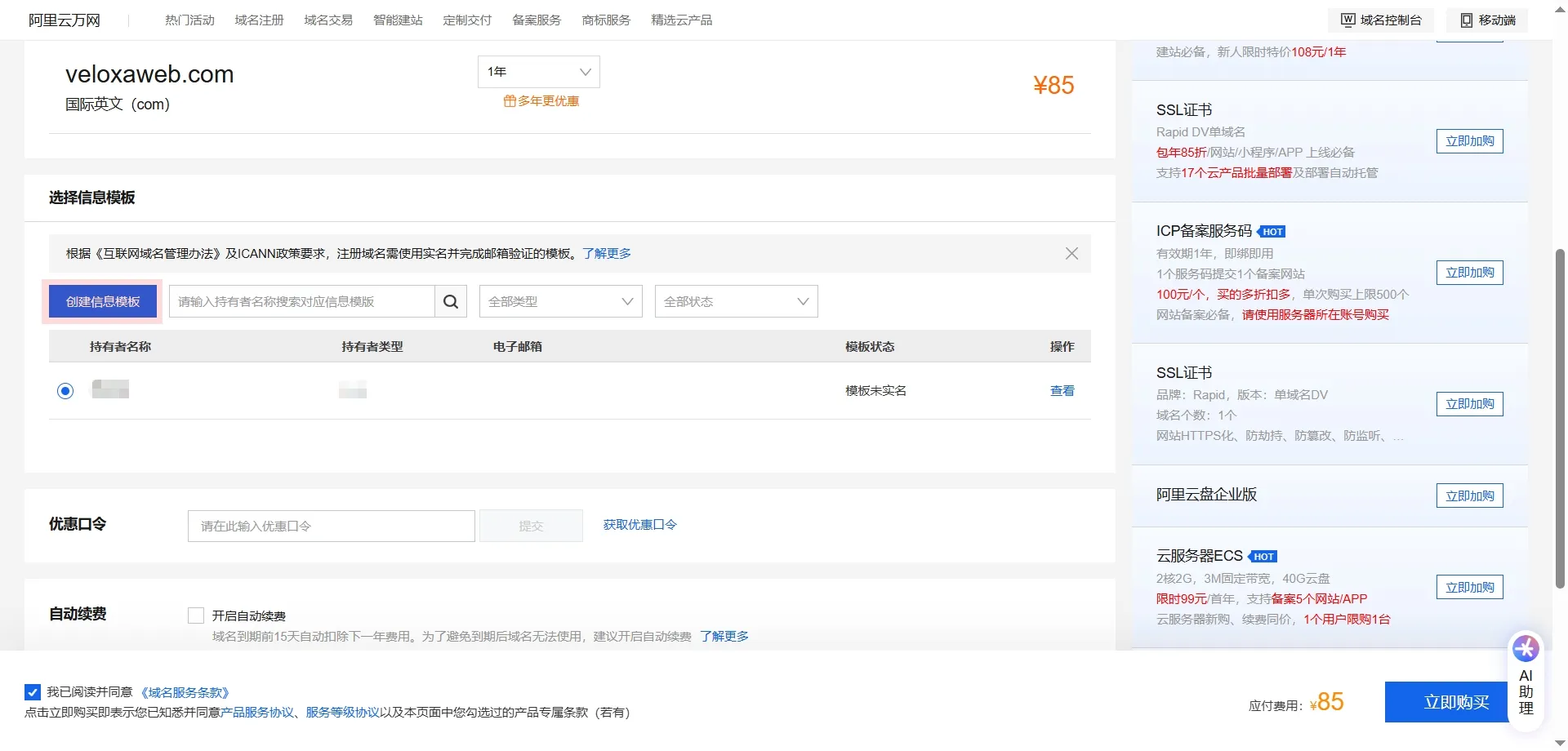Open the 1年 registration duration dropdown
The height and width of the screenshot is (751, 1568).
(537, 71)
